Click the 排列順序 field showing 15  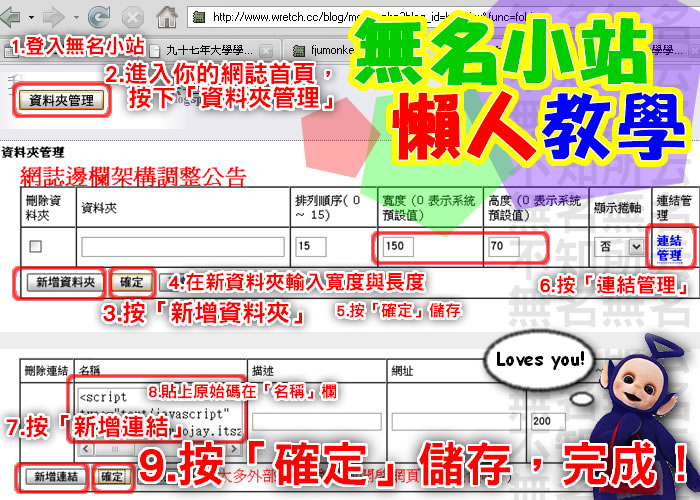coord(311,246)
